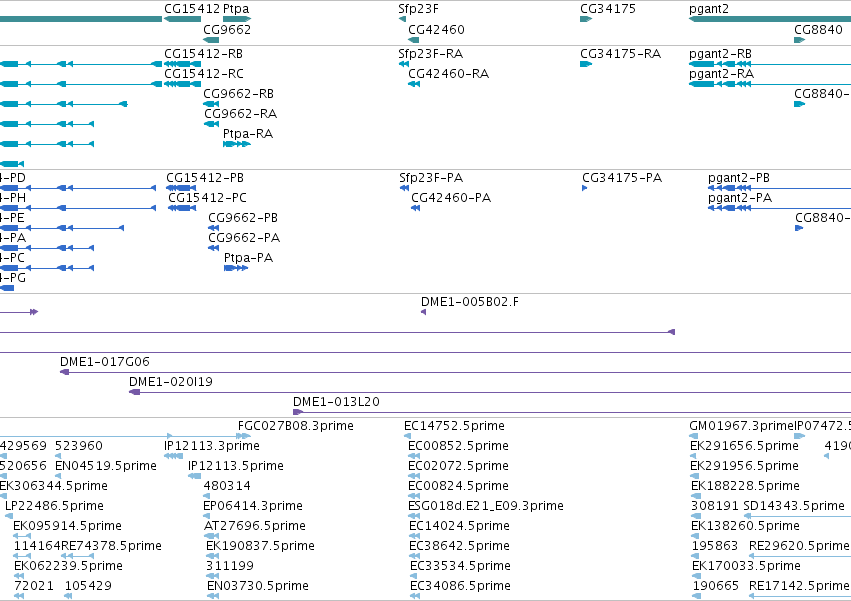Click EST label EC14024.5prime
This screenshot has width=851, height=601.
coord(460,526)
